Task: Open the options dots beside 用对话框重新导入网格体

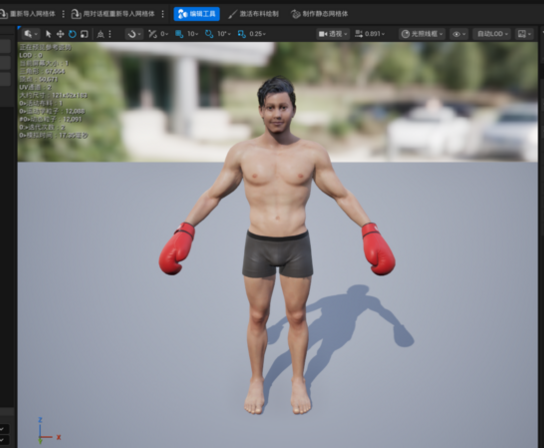Action: coord(163,14)
